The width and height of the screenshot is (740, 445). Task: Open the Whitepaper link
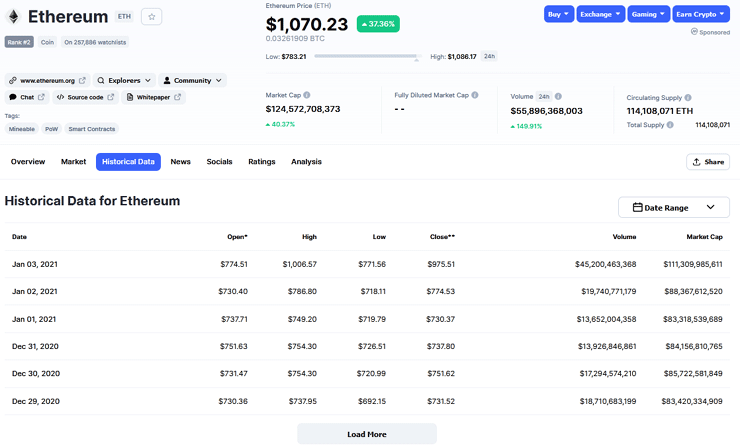[x=153, y=97]
